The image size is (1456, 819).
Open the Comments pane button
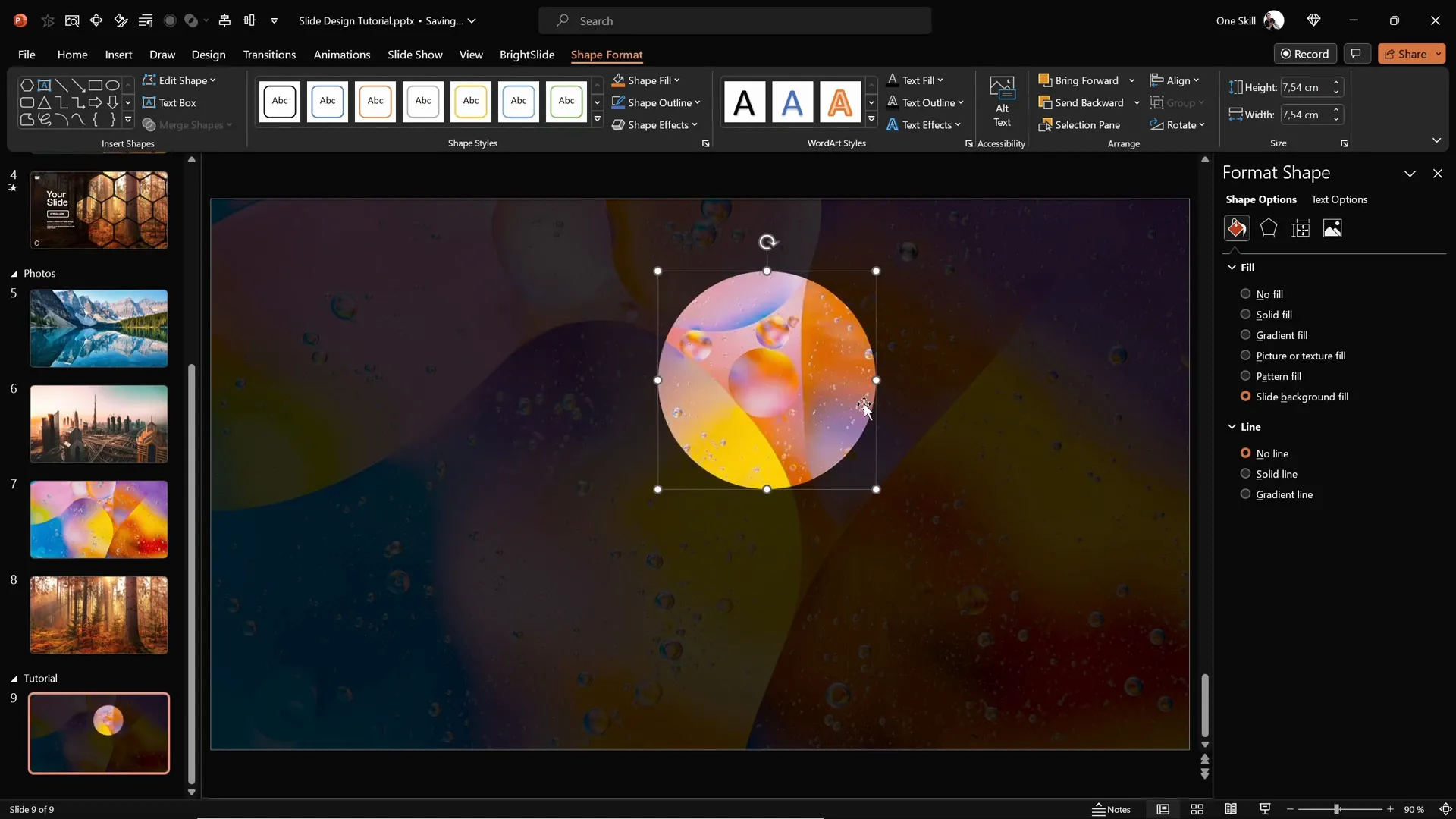tap(1356, 54)
